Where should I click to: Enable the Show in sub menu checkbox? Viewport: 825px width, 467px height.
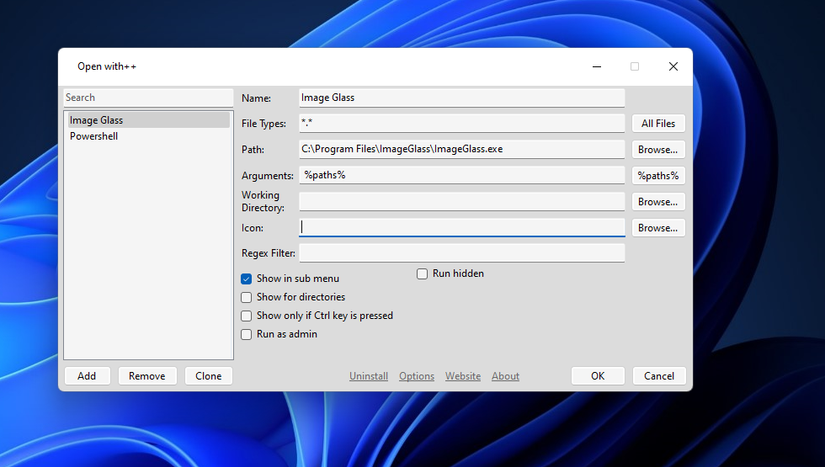pos(246,279)
